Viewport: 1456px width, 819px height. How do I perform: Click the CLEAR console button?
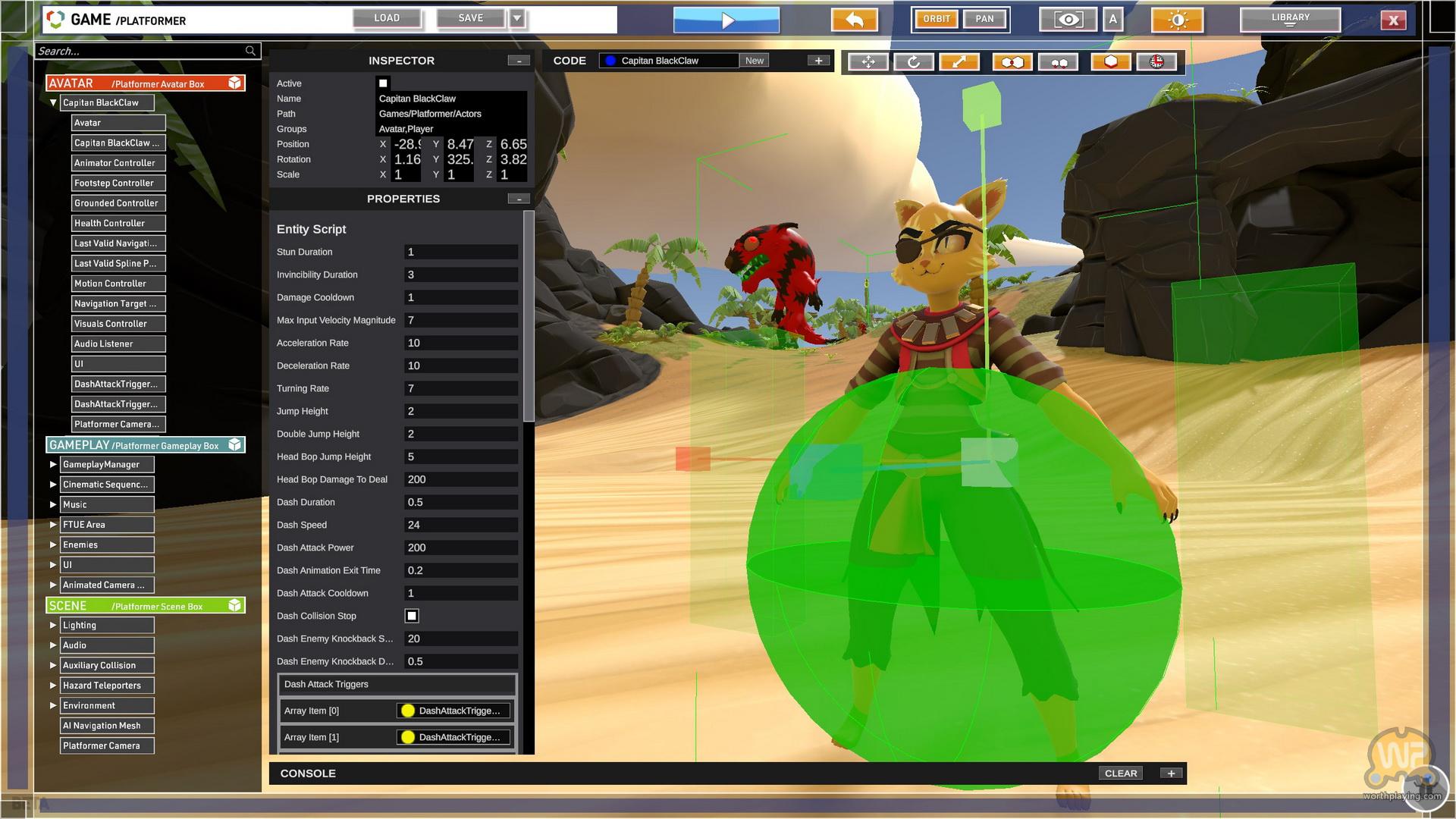pos(1120,773)
